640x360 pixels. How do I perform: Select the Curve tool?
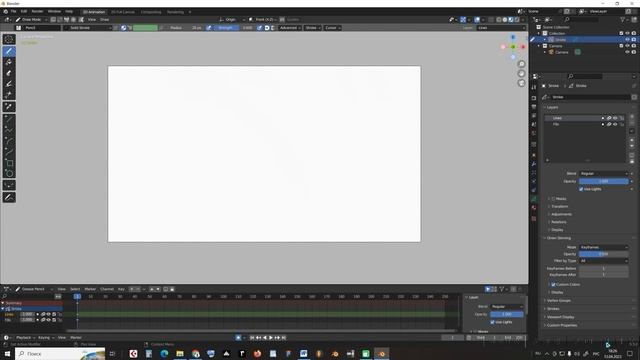coord(9,152)
